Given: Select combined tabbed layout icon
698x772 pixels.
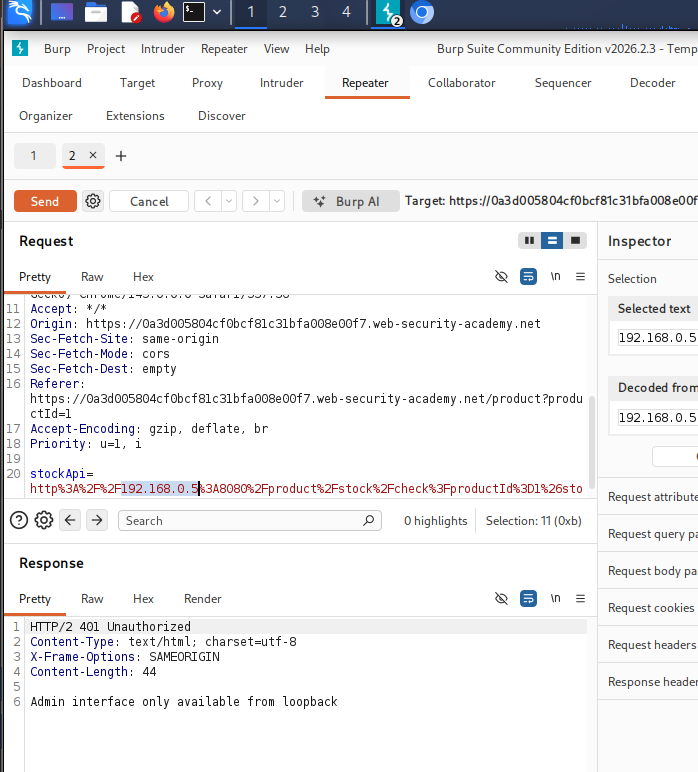Looking at the screenshot, I should point(575,240).
